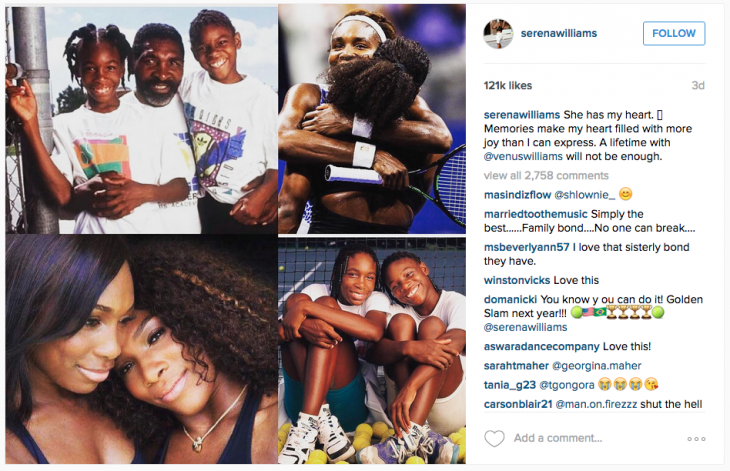Click the 3d post timestamp
The image size is (730, 471).
tap(698, 86)
